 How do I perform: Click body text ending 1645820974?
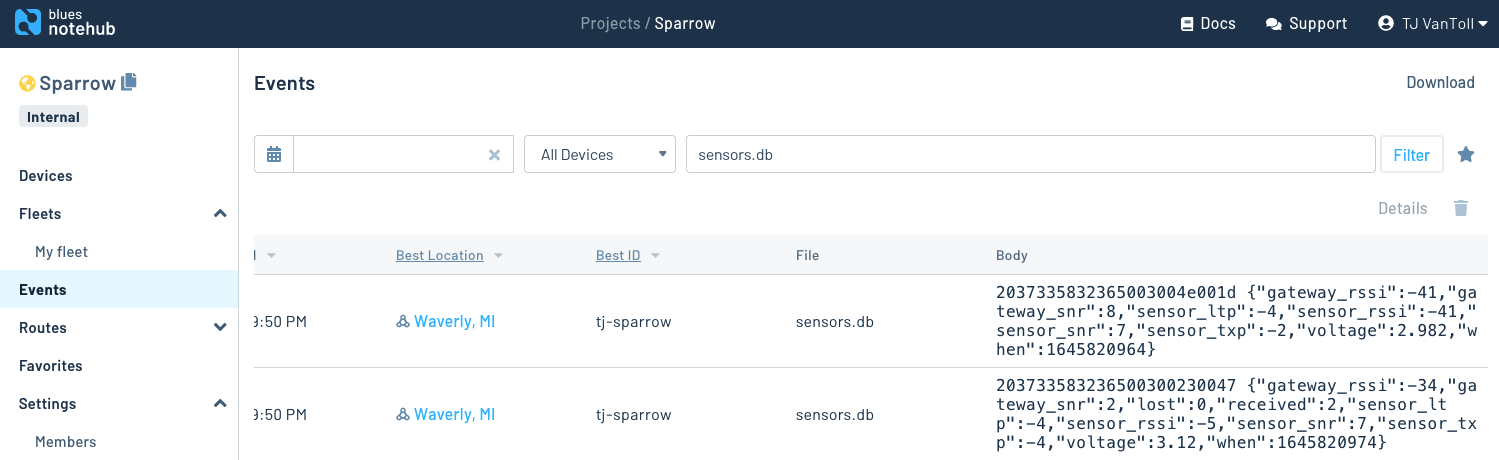pyautogui.click(x=1237, y=414)
